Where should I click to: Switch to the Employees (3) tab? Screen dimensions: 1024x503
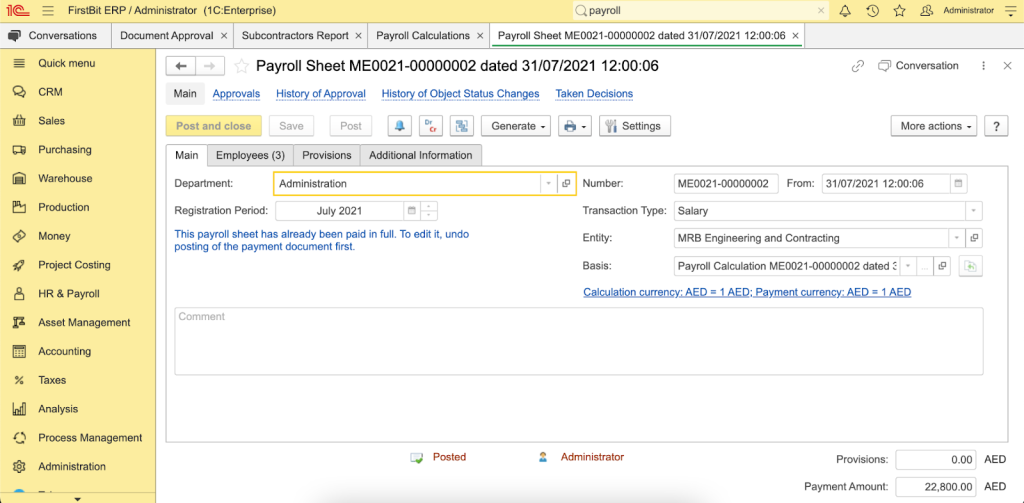[x=250, y=155]
